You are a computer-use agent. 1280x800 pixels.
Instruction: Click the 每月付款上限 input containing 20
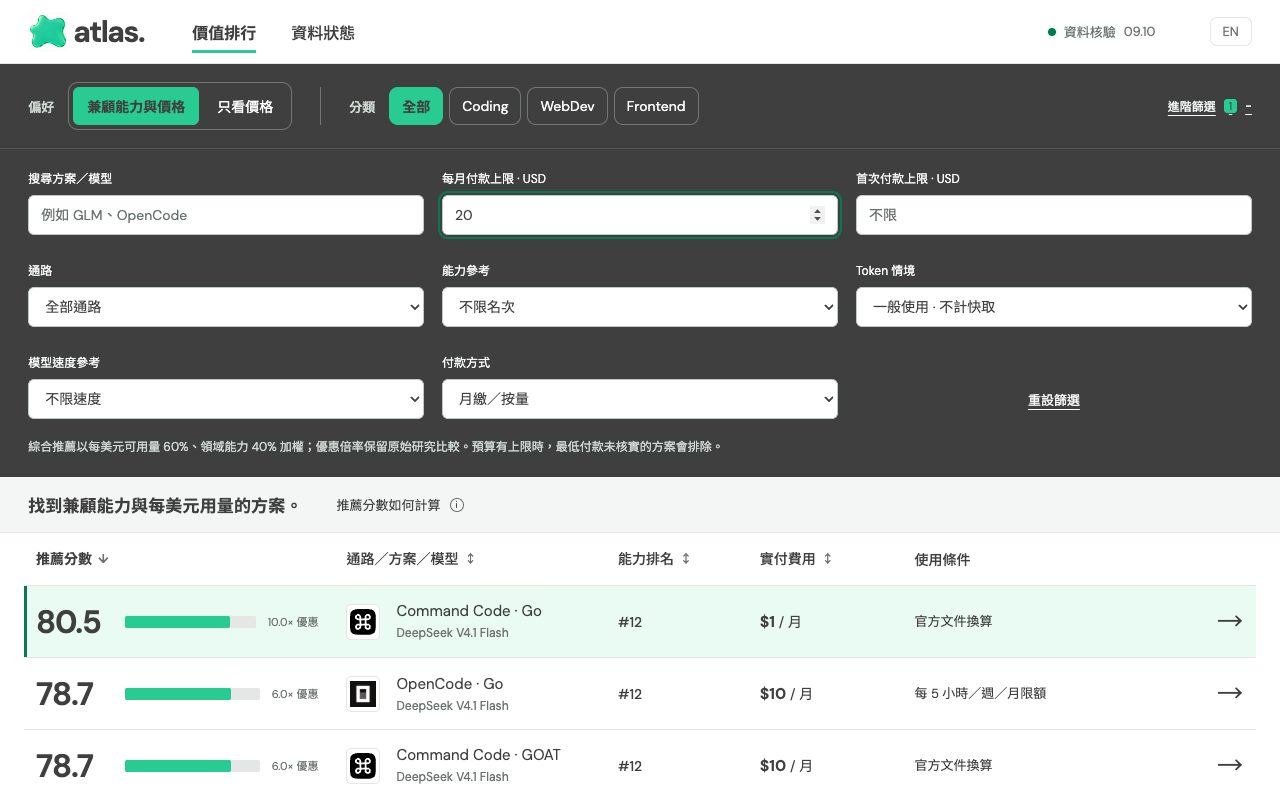tap(640, 215)
